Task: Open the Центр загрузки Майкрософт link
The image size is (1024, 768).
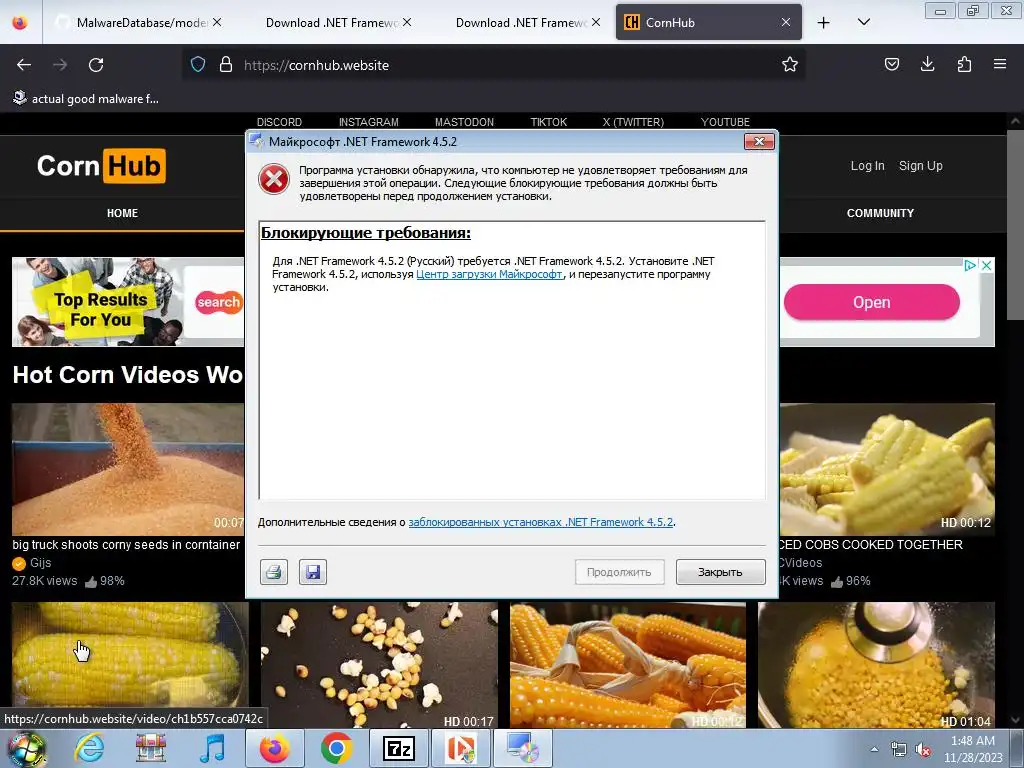Action: pyautogui.click(x=489, y=274)
